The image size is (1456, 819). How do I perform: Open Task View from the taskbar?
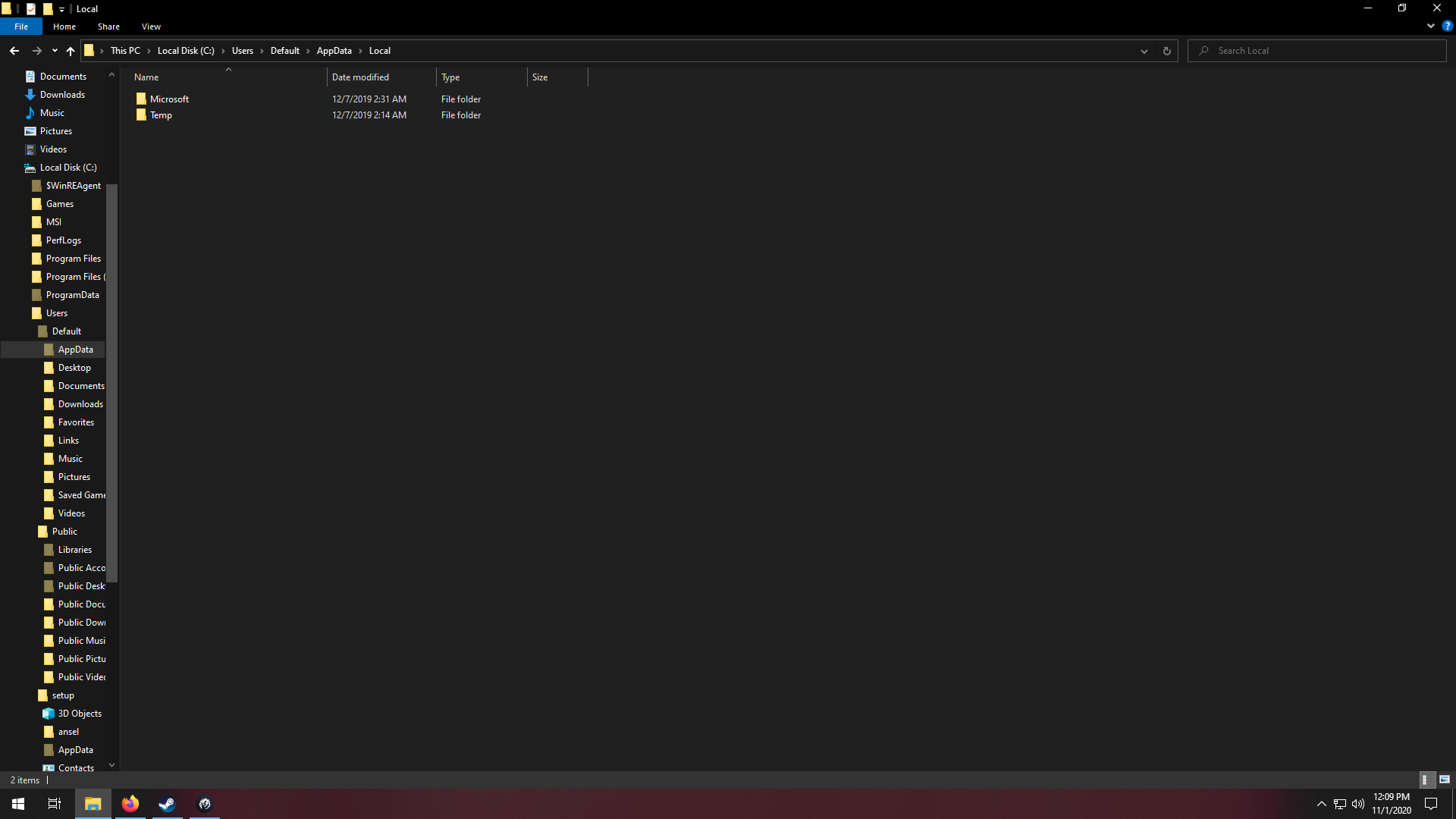pos(54,804)
